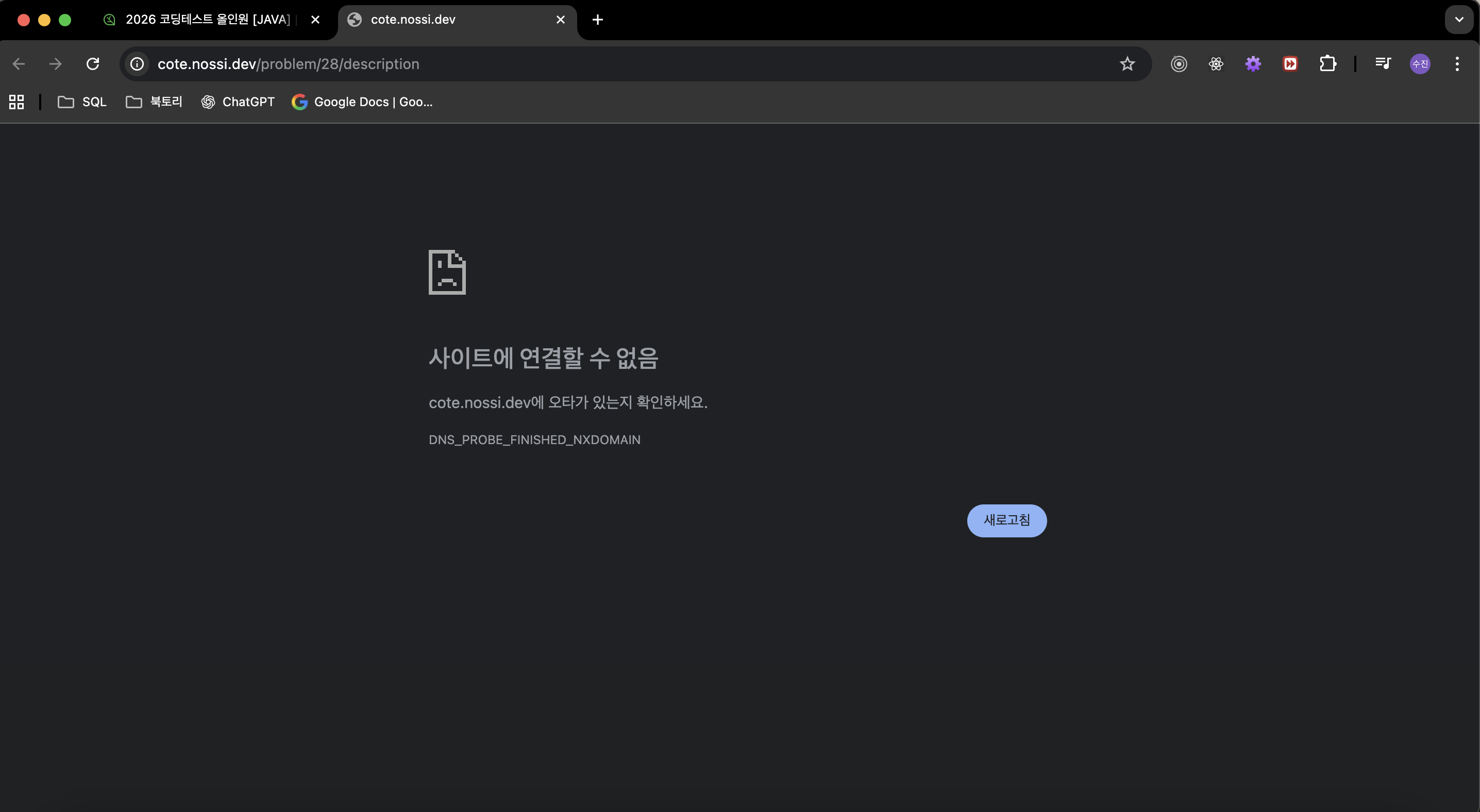Expand the tab search dropdown arrow
Image resolution: width=1480 pixels, height=812 pixels.
tap(1459, 20)
